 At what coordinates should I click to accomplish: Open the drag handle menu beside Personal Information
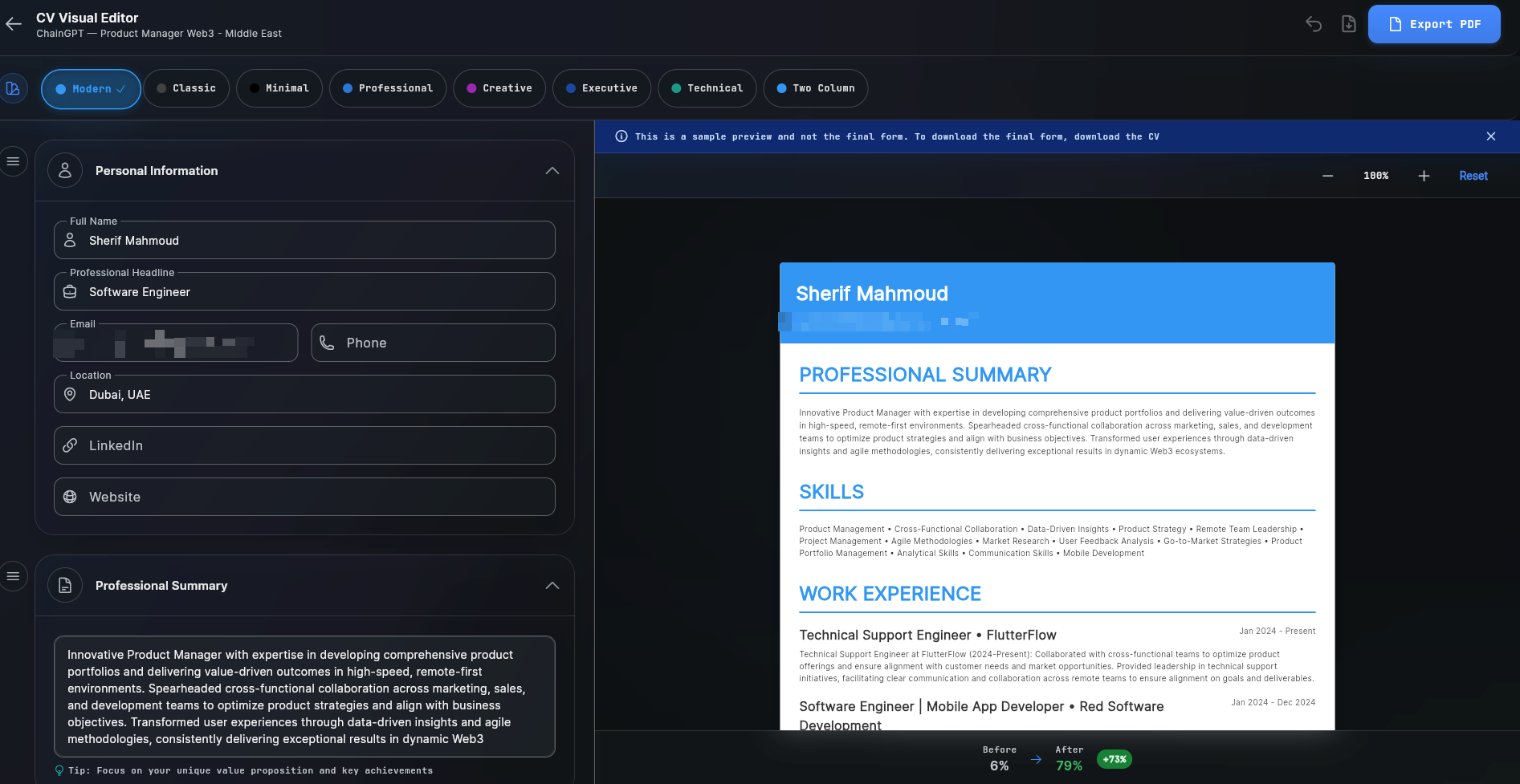coord(13,161)
